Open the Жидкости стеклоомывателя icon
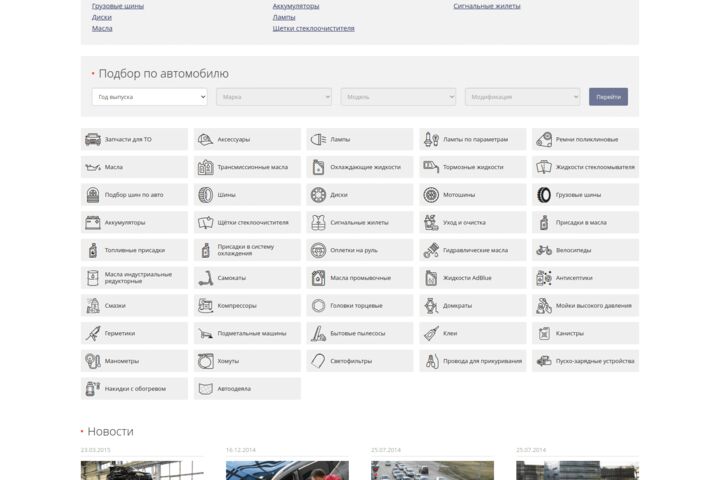 (544, 167)
